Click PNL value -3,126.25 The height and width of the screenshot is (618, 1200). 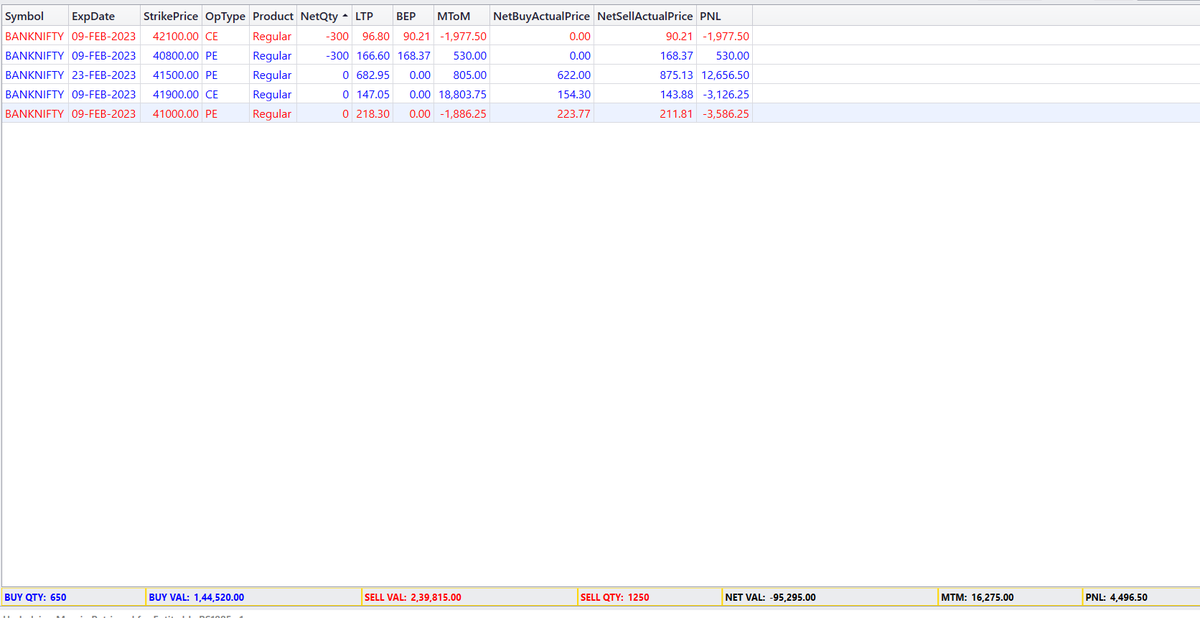click(727, 94)
